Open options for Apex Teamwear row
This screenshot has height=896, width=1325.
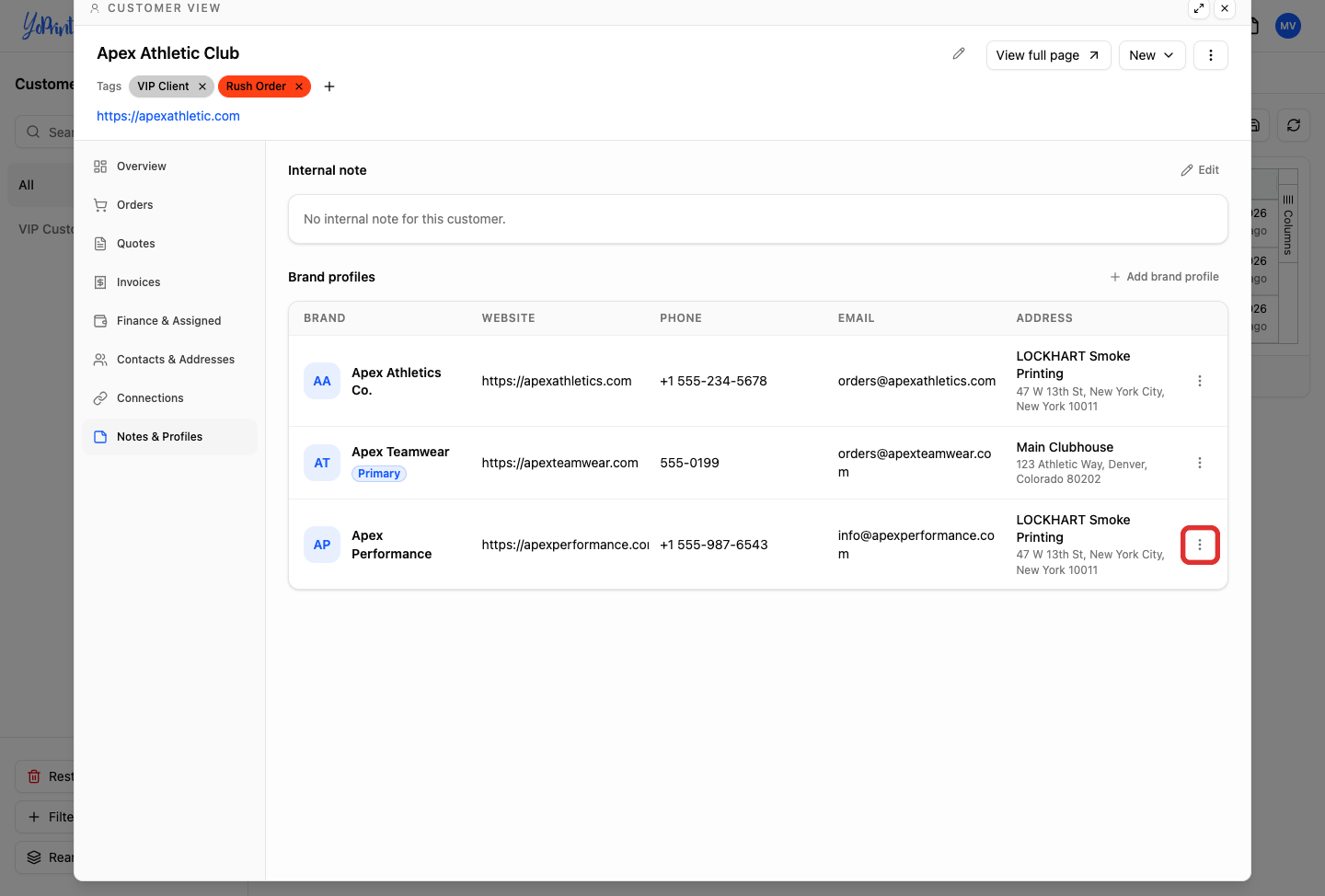click(1200, 463)
